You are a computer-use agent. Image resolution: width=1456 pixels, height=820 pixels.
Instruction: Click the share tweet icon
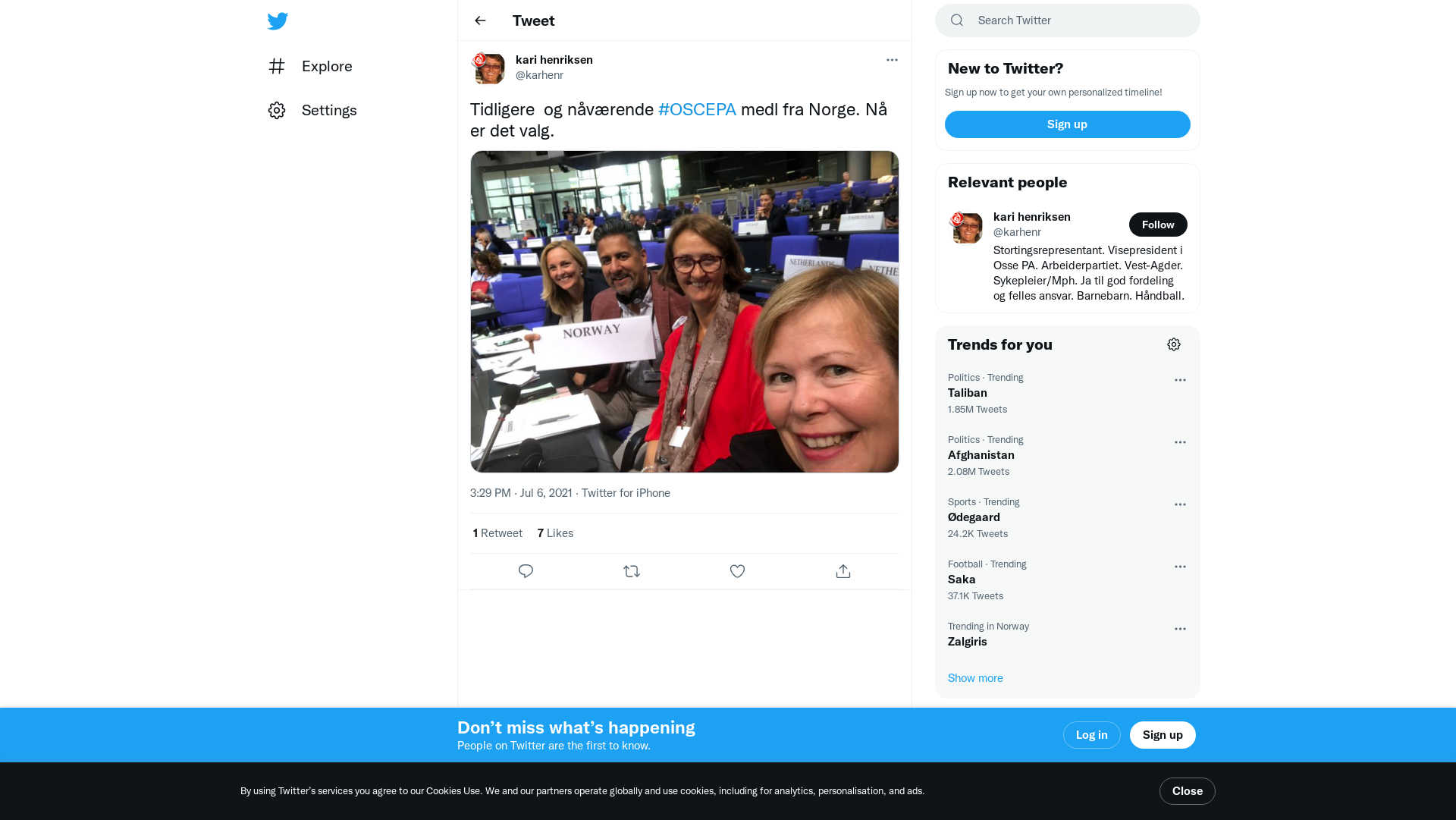click(x=843, y=571)
